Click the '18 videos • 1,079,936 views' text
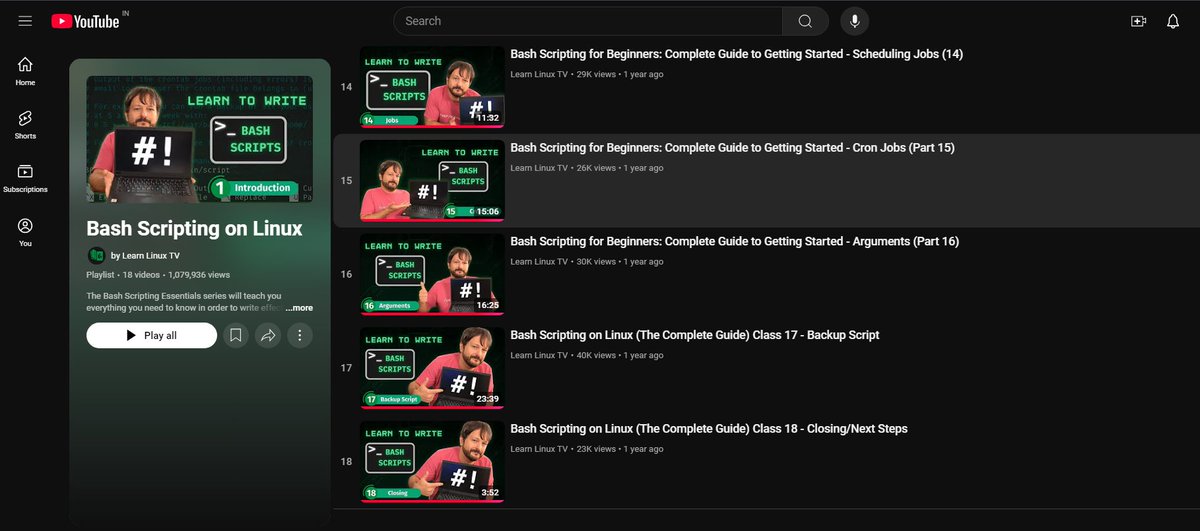1200x531 pixels. click(x=174, y=274)
